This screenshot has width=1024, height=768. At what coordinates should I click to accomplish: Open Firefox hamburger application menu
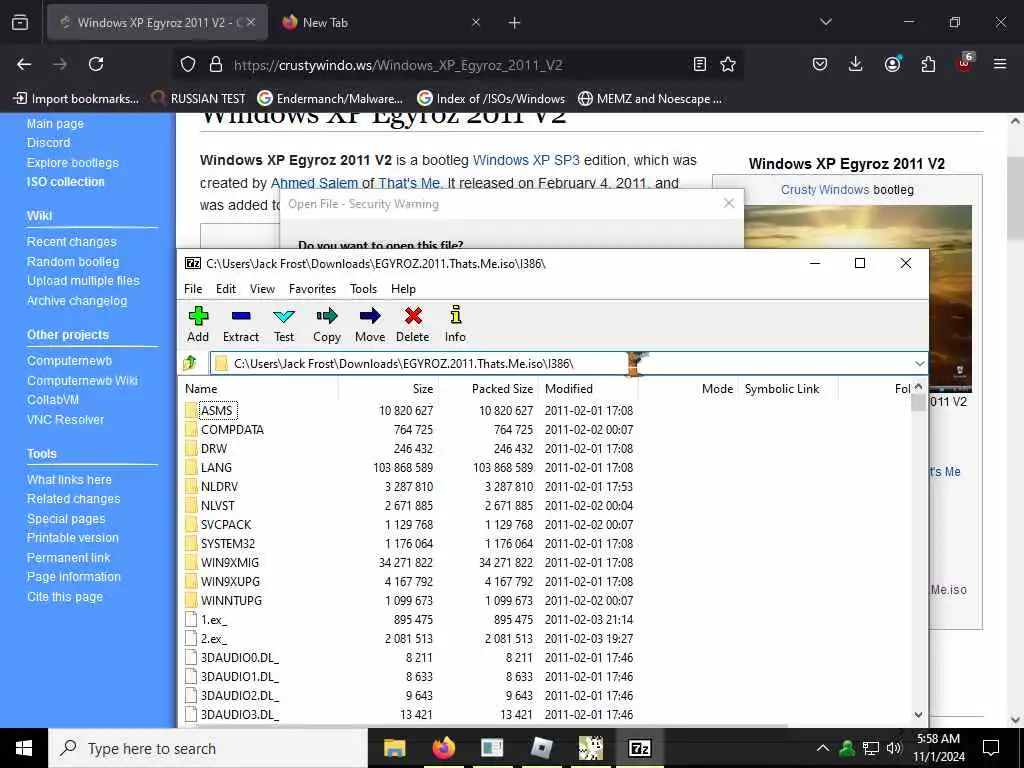1000,64
